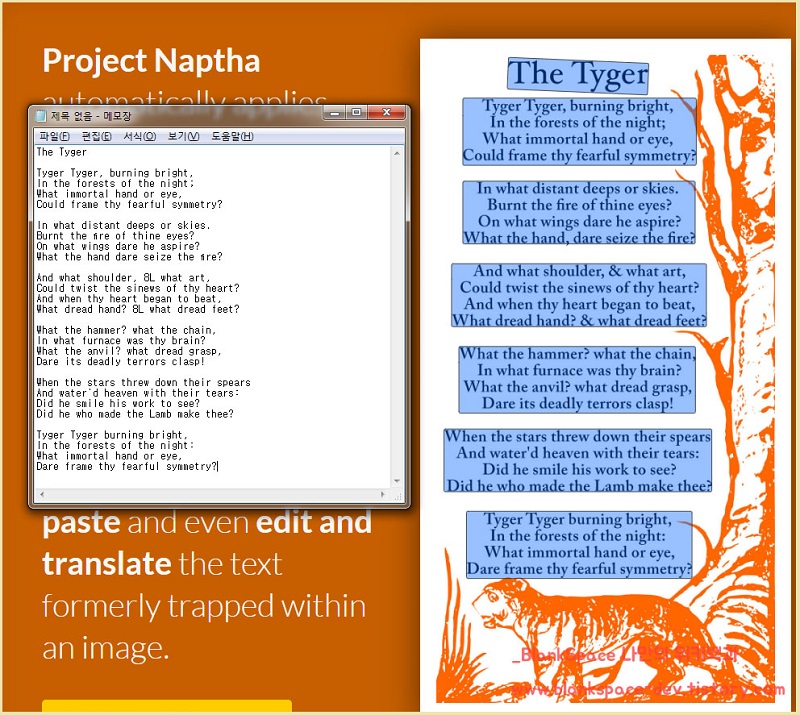Image resolution: width=800 pixels, height=715 pixels.
Task: Click 'When the stars threw down their spears' stanza in image
Action: (x=578, y=460)
